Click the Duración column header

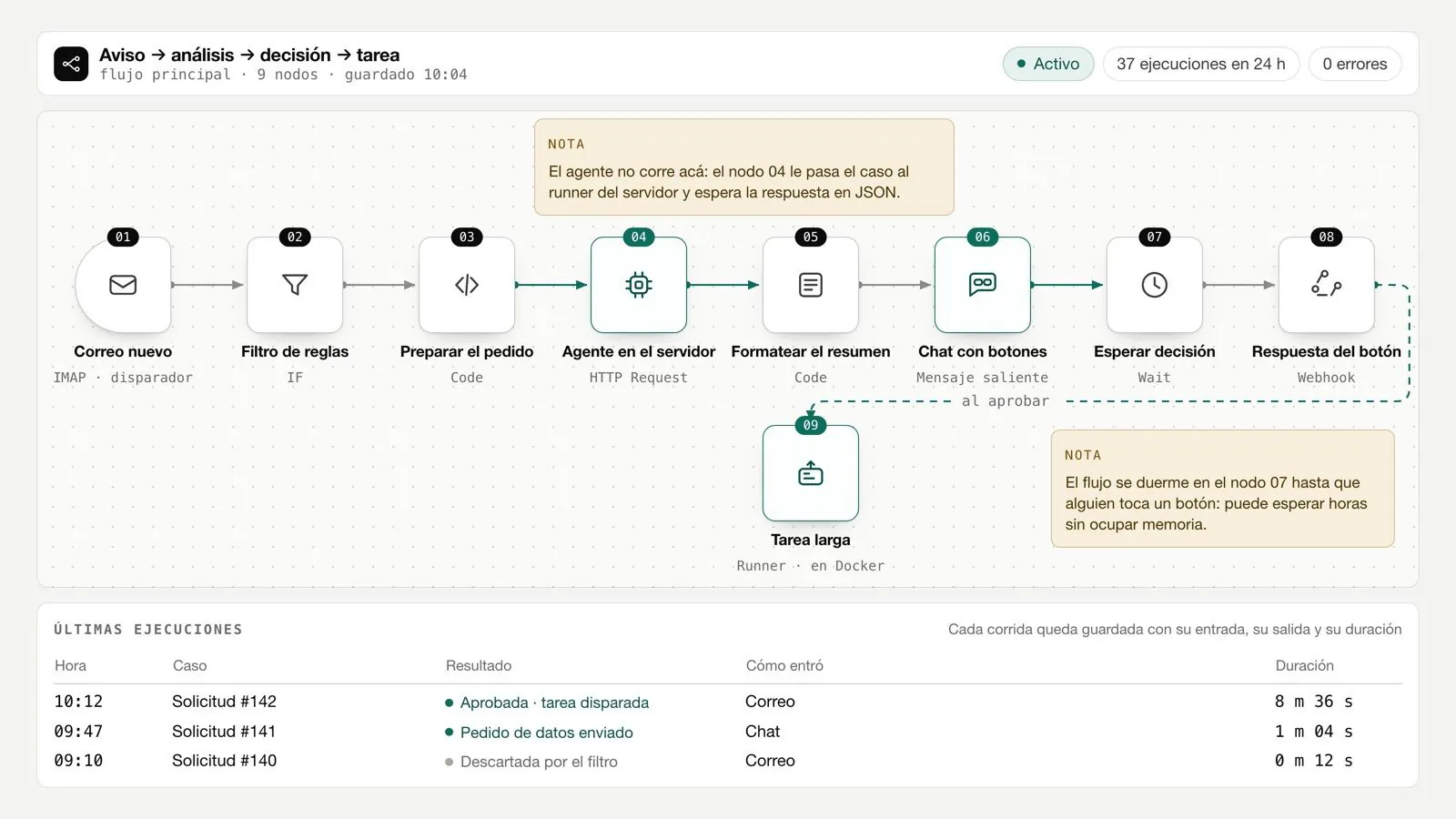(1304, 665)
